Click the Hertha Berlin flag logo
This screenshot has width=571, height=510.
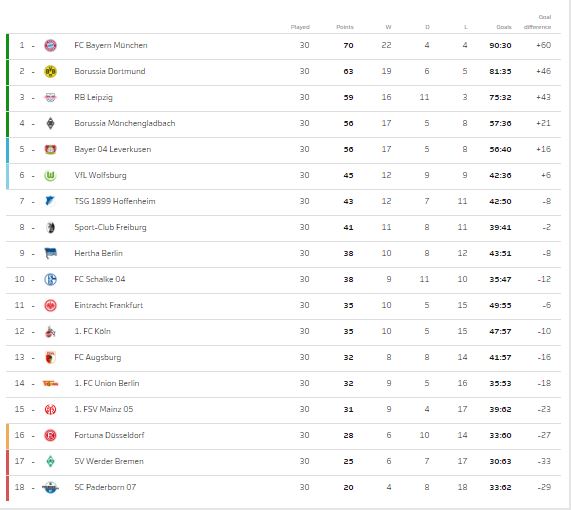pyautogui.click(x=50, y=253)
